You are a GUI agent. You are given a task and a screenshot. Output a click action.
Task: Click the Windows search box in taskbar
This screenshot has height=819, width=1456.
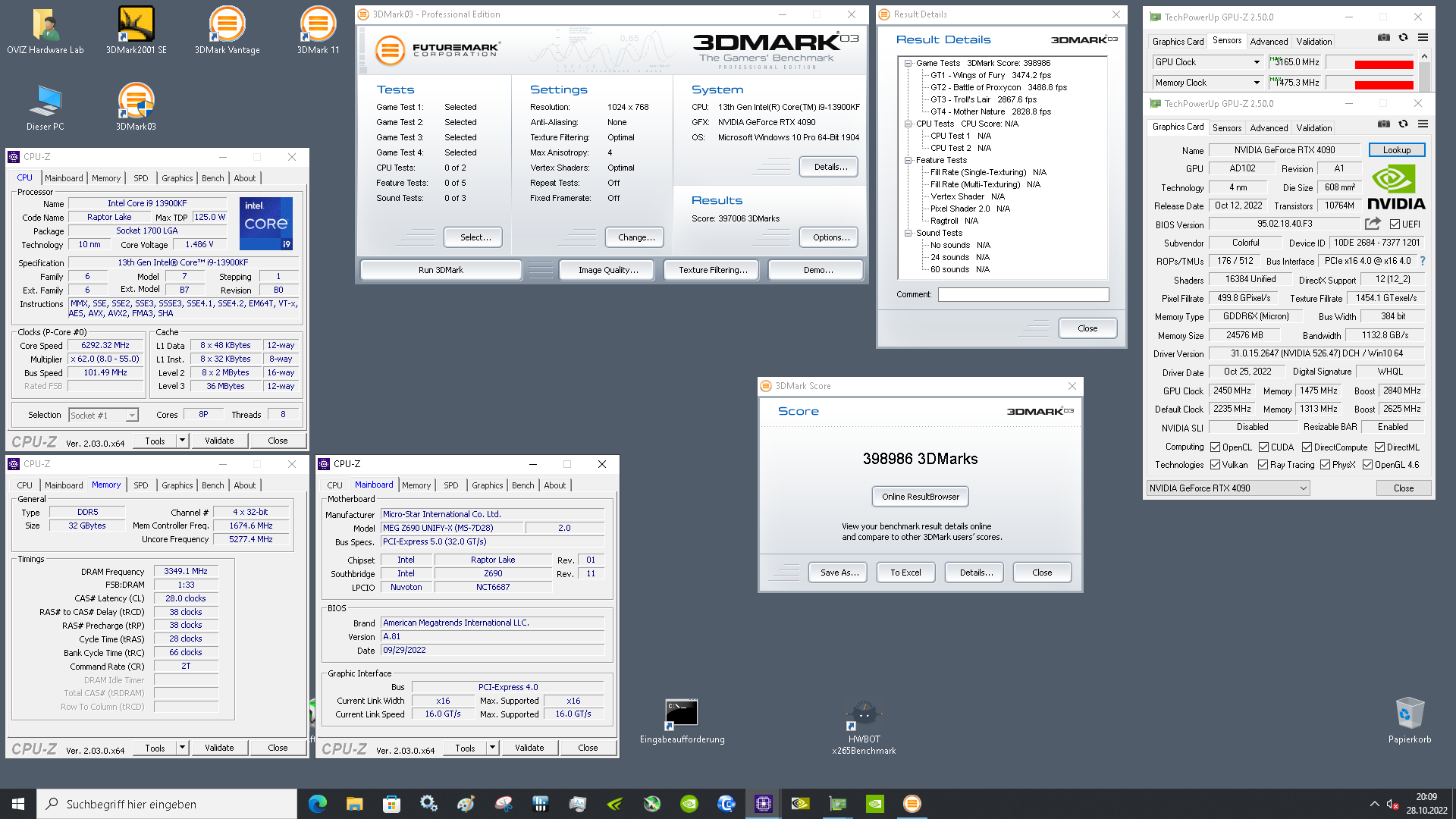pos(167,804)
